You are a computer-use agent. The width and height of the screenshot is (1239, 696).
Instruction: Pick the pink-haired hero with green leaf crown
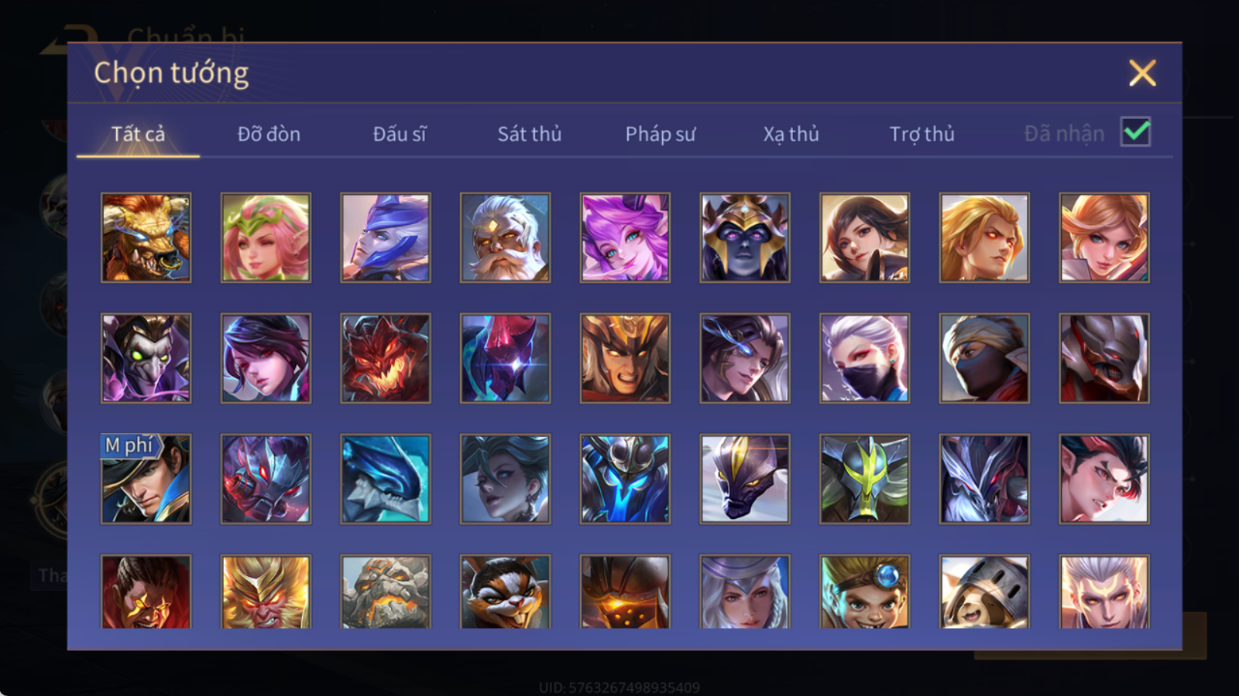tap(266, 238)
